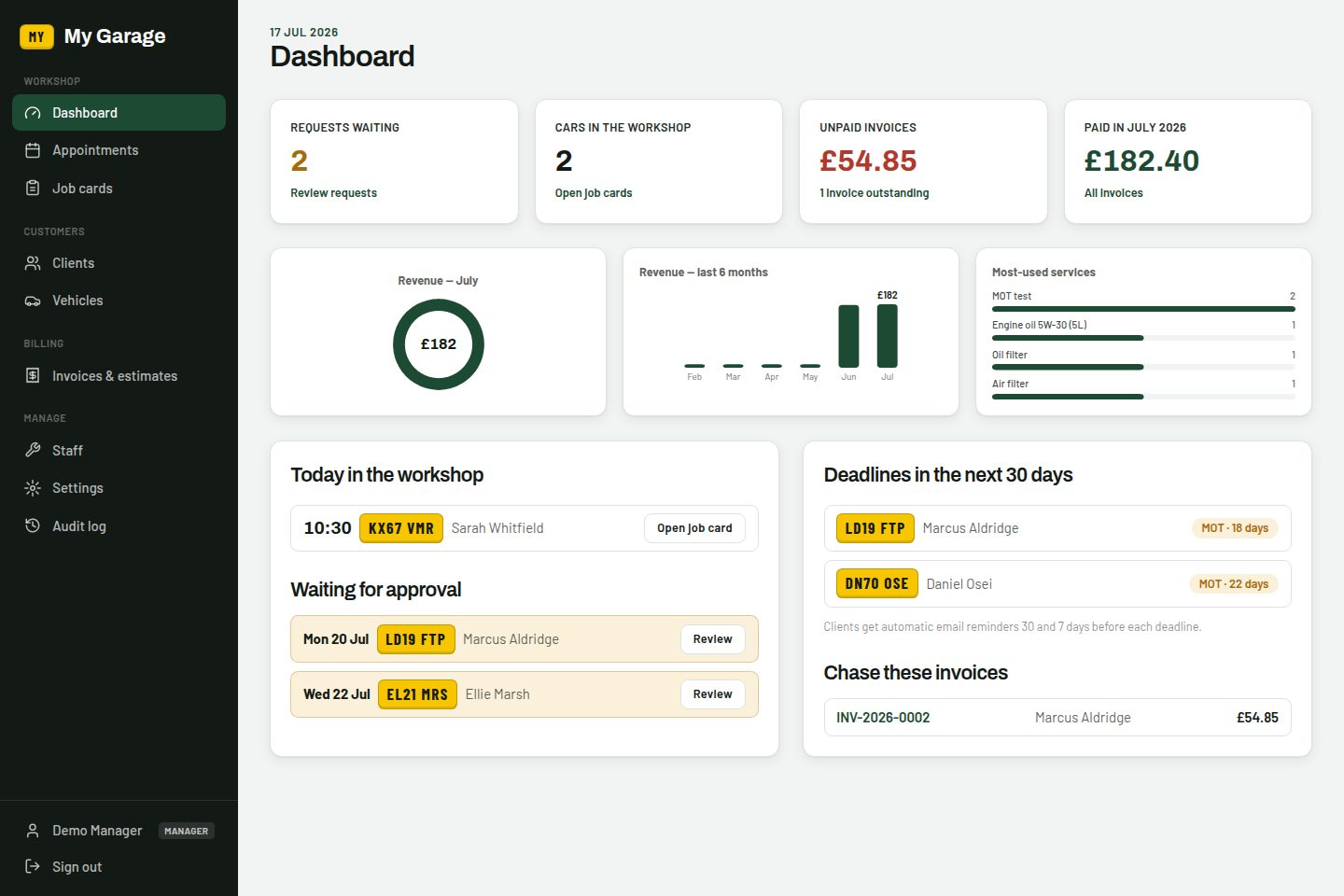1344x896 pixels.
Task: Click the Demo Manager account name
Action: click(97, 831)
